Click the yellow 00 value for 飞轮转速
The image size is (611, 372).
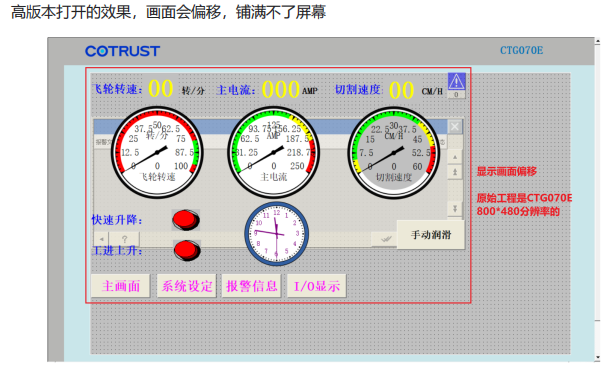(161, 88)
